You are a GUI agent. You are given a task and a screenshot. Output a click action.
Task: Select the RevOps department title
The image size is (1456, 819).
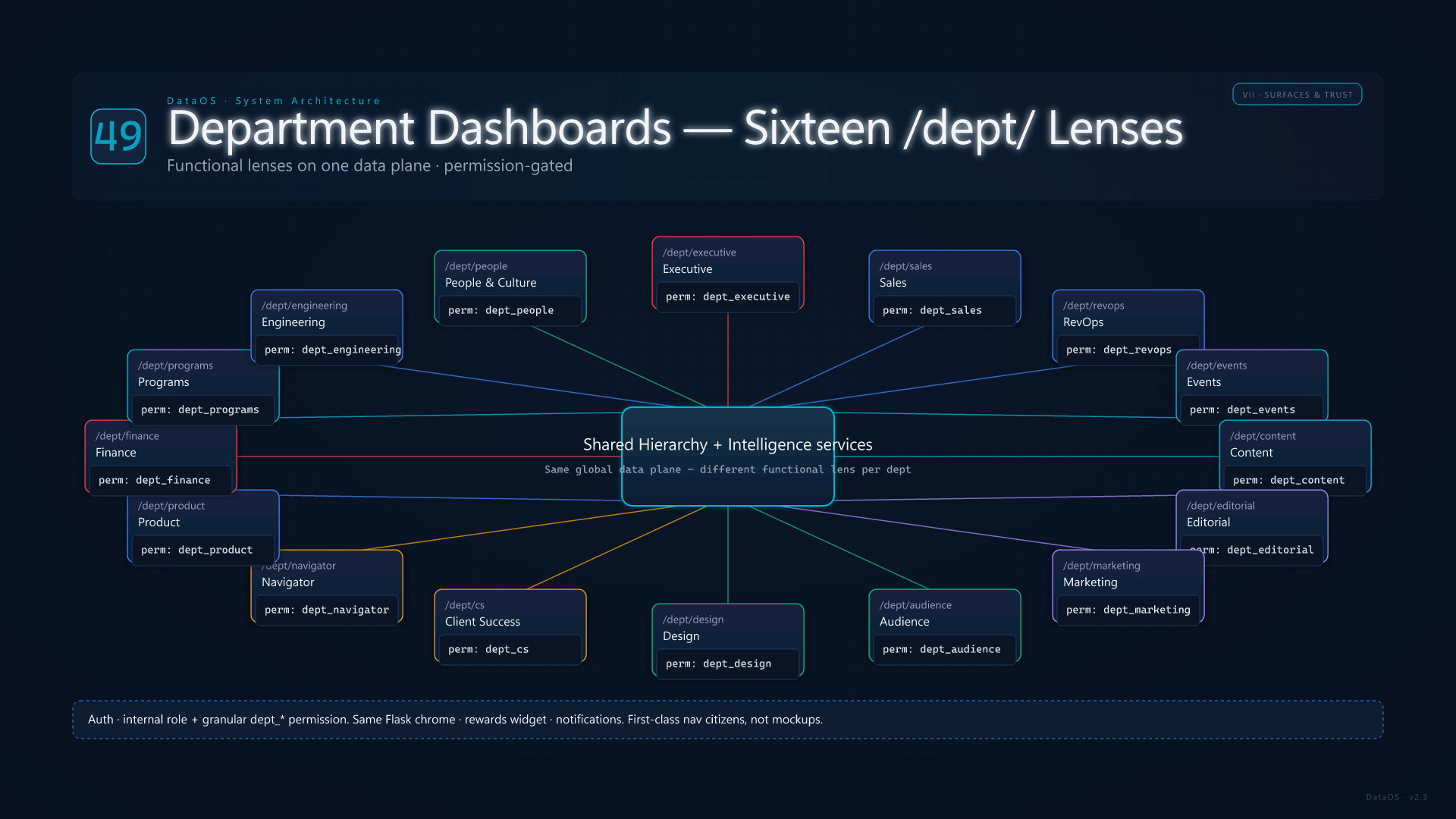point(1083,322)
